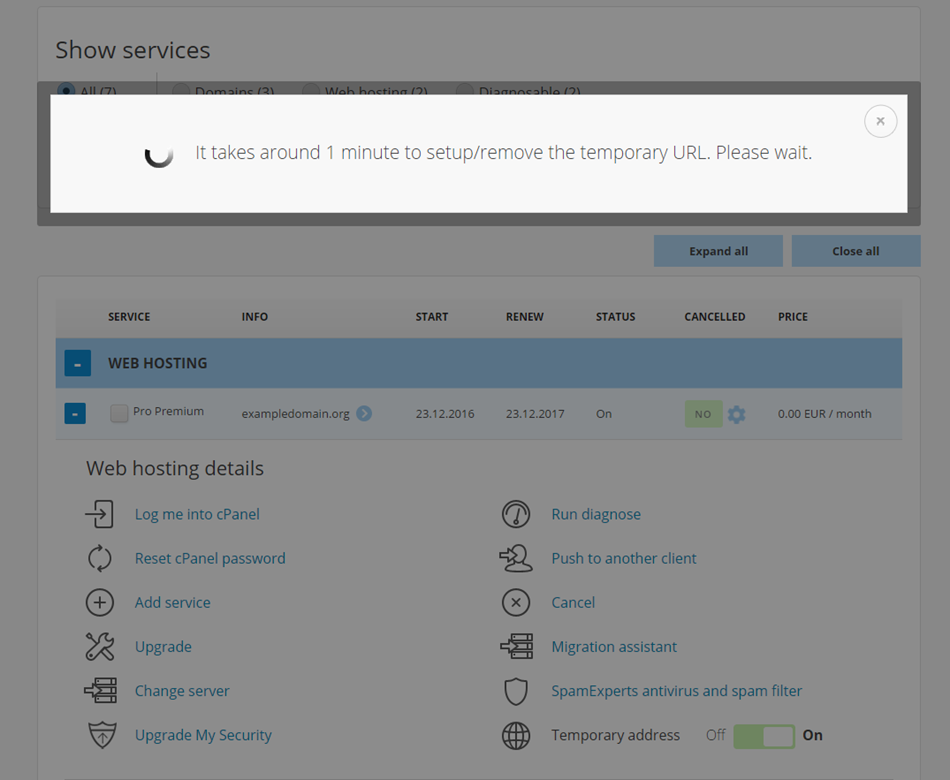Viewport: 950px width, 780px height.
Task: Click the Expand all button
Action: coord(719,251)
